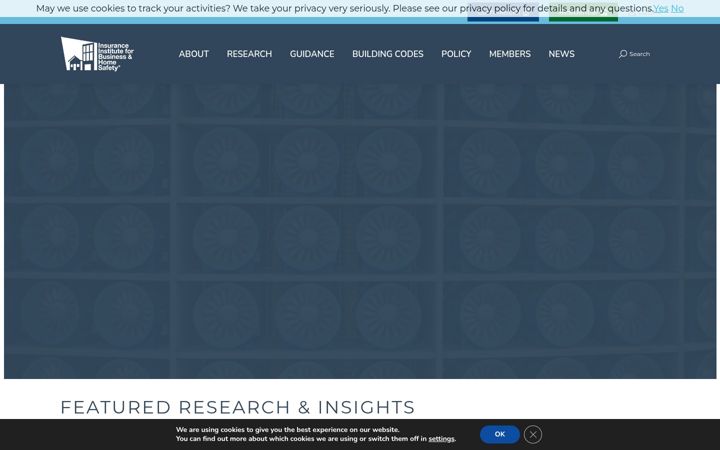This screenshot has height=450, width=720.
Task: Open the GUIDANCE menu
Action: pos(312,54)
